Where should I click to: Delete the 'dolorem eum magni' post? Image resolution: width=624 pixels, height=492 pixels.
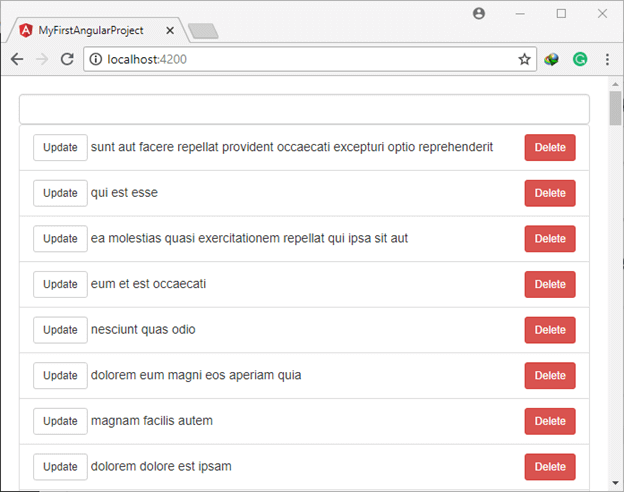(x=550, y=375)
